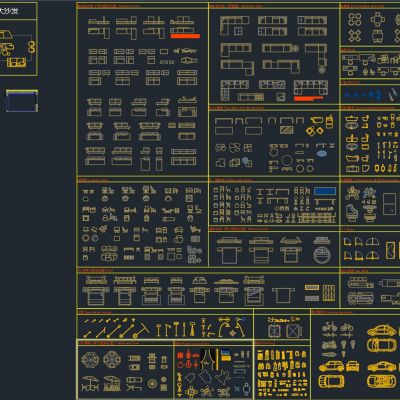The width and height of the screenshot is (400, 400).
Task: Pick the two-panel tall door block
Action: [389, 203]
